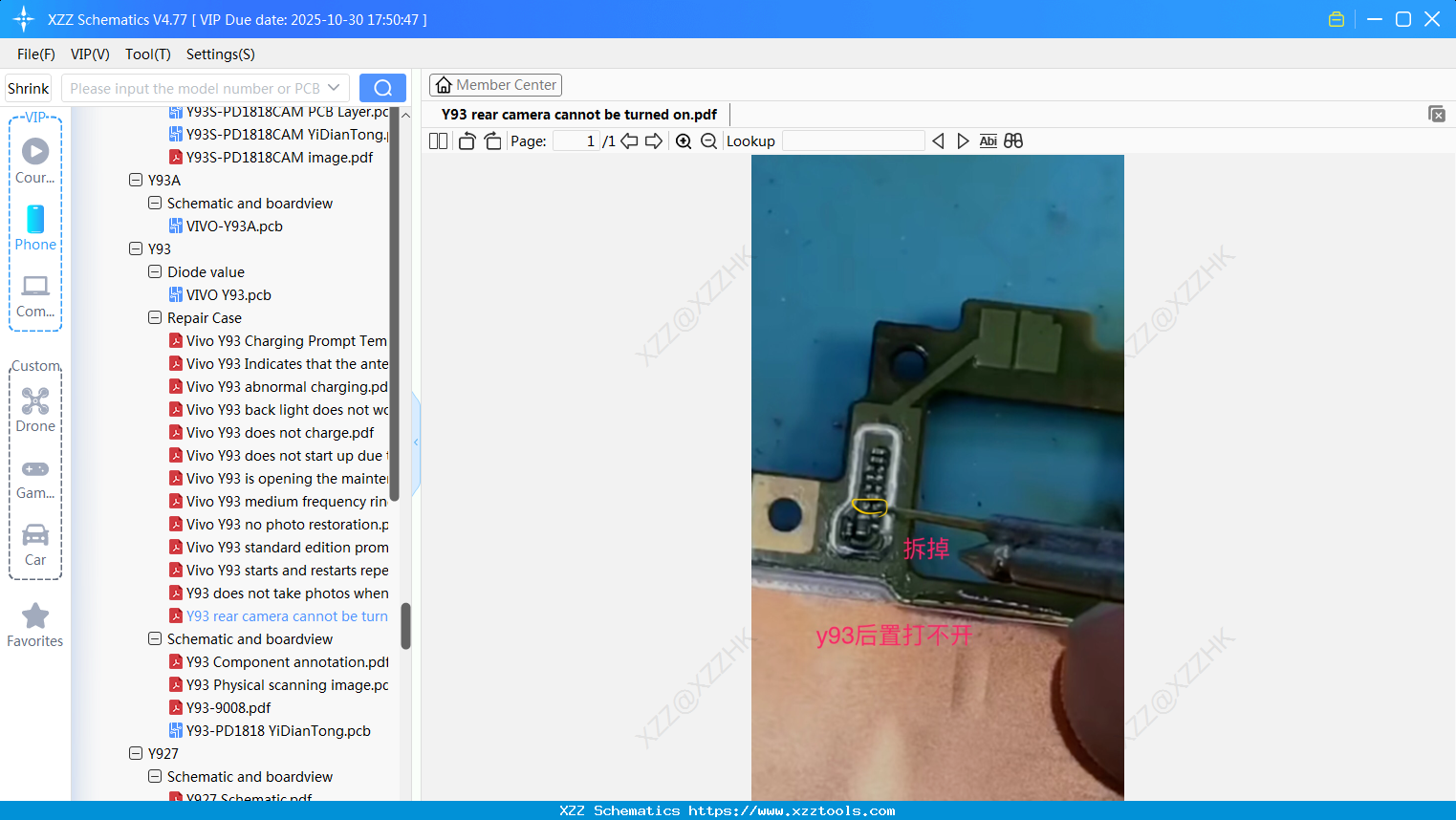1456x820 pixels.
Task: Select the Abi text search option
Action: tap(988, 140)
